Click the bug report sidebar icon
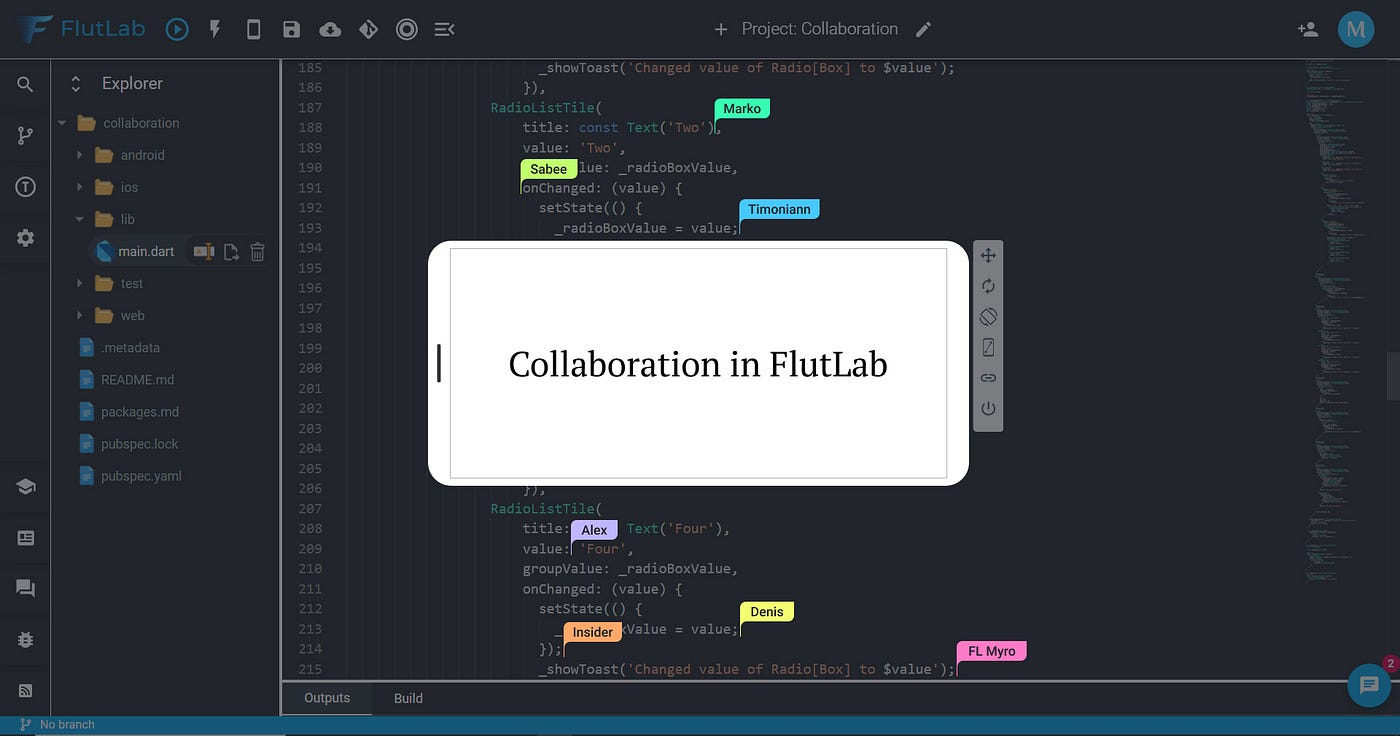The height and width of the screenshot is (736, 1400). pyautogui.click(x=25, y=639)
